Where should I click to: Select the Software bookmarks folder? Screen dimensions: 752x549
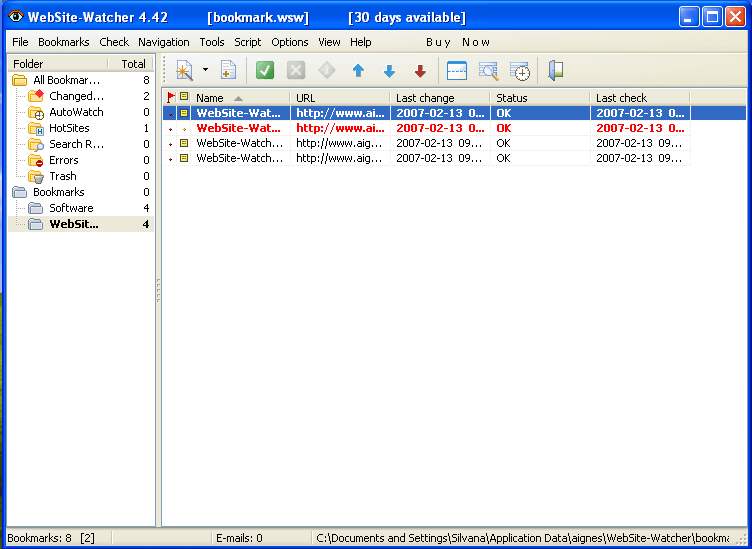pos(71,208)
